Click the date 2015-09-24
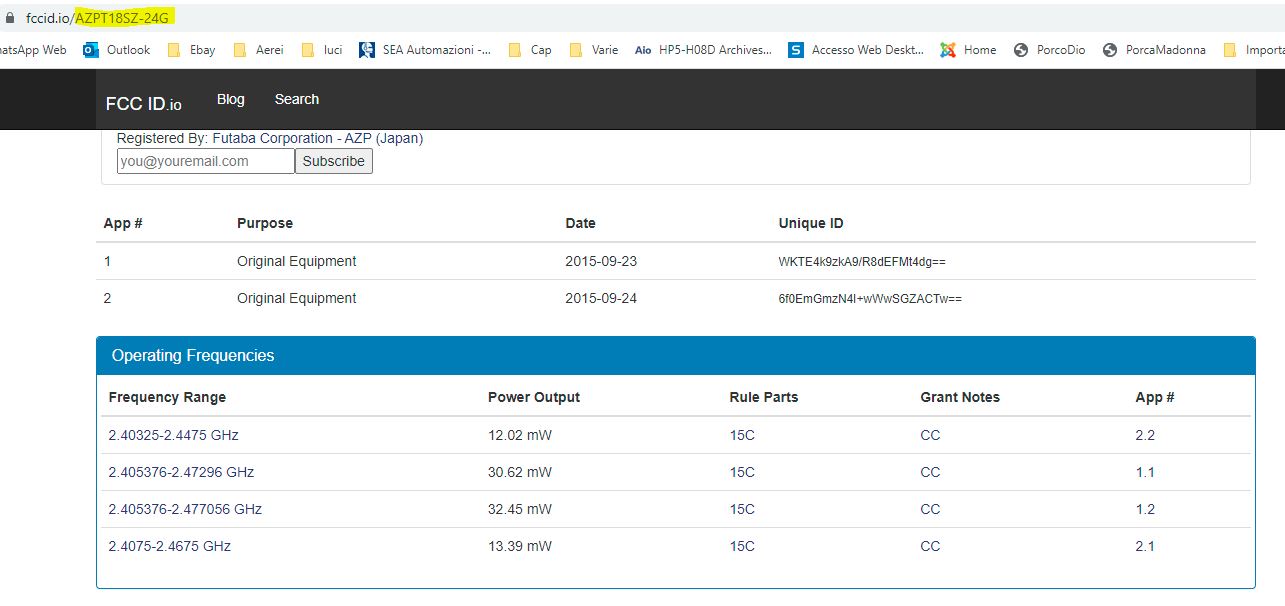The height and width of the screenshot is (606, 1285). 601,298
